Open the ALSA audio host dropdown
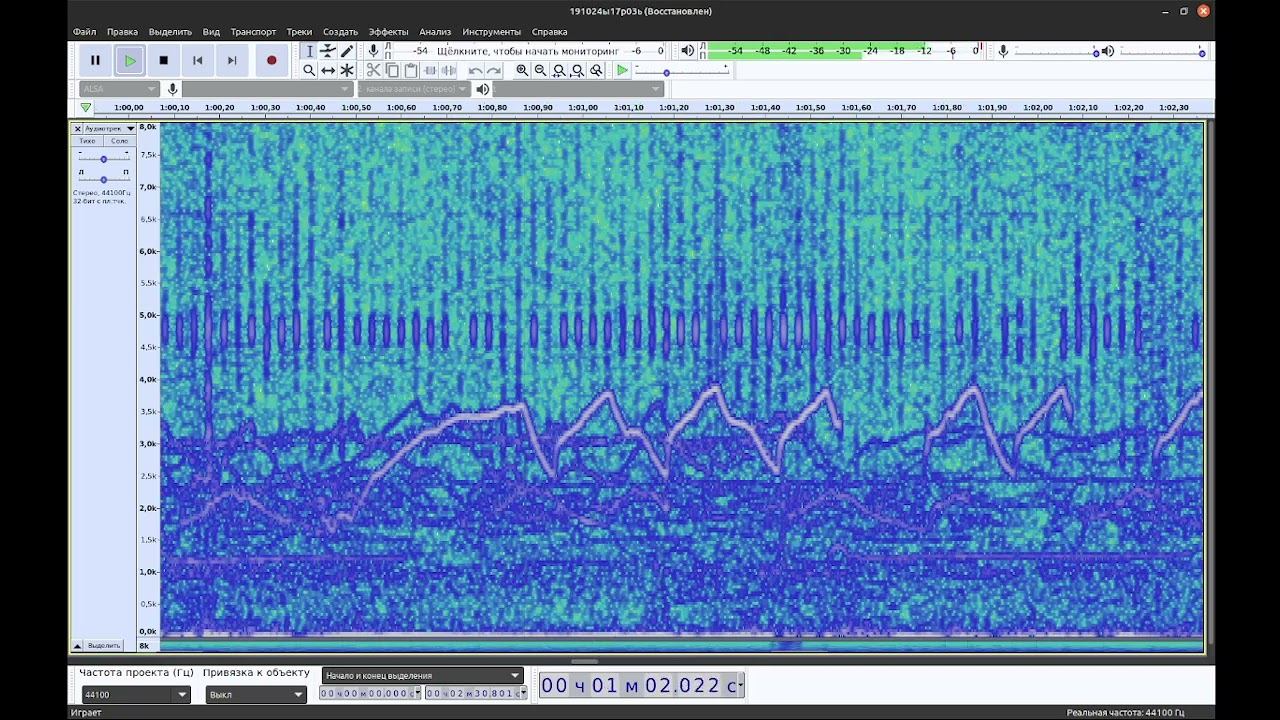This screenshot has height=720, width=1280. pos(119,89)
